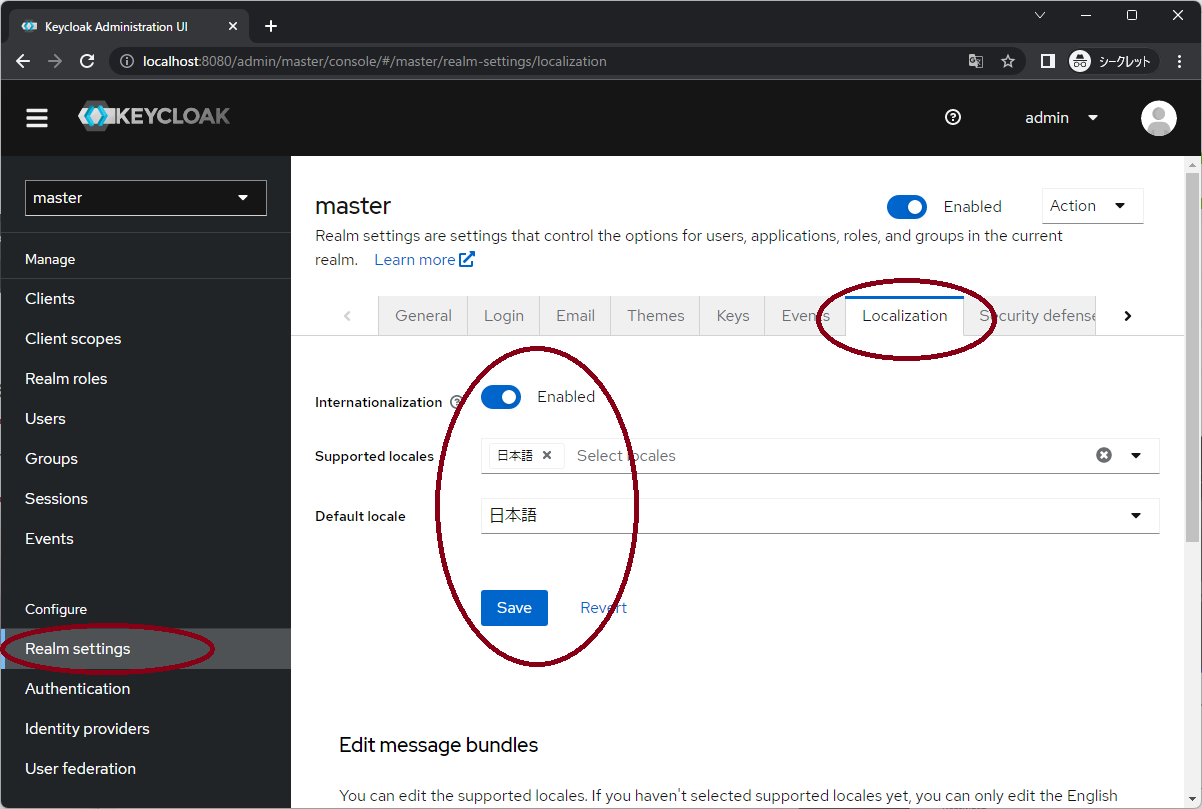Click the help icon next to Internationalization
This screenshot has width=1202, height=809.
pyautogui.click(x=457, y=402)
